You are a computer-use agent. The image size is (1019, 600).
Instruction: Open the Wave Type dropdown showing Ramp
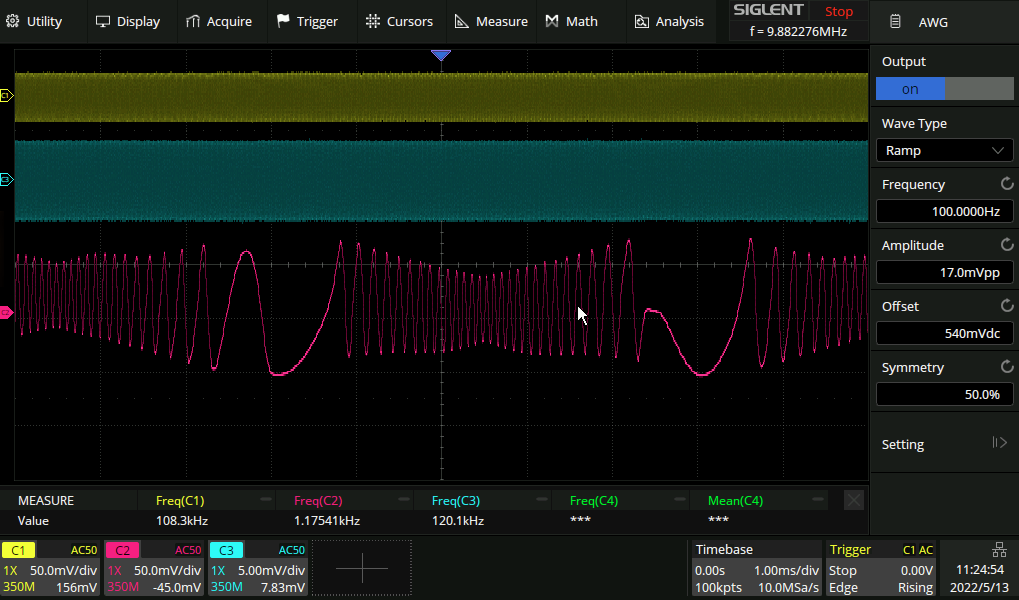tap(944, 150)
